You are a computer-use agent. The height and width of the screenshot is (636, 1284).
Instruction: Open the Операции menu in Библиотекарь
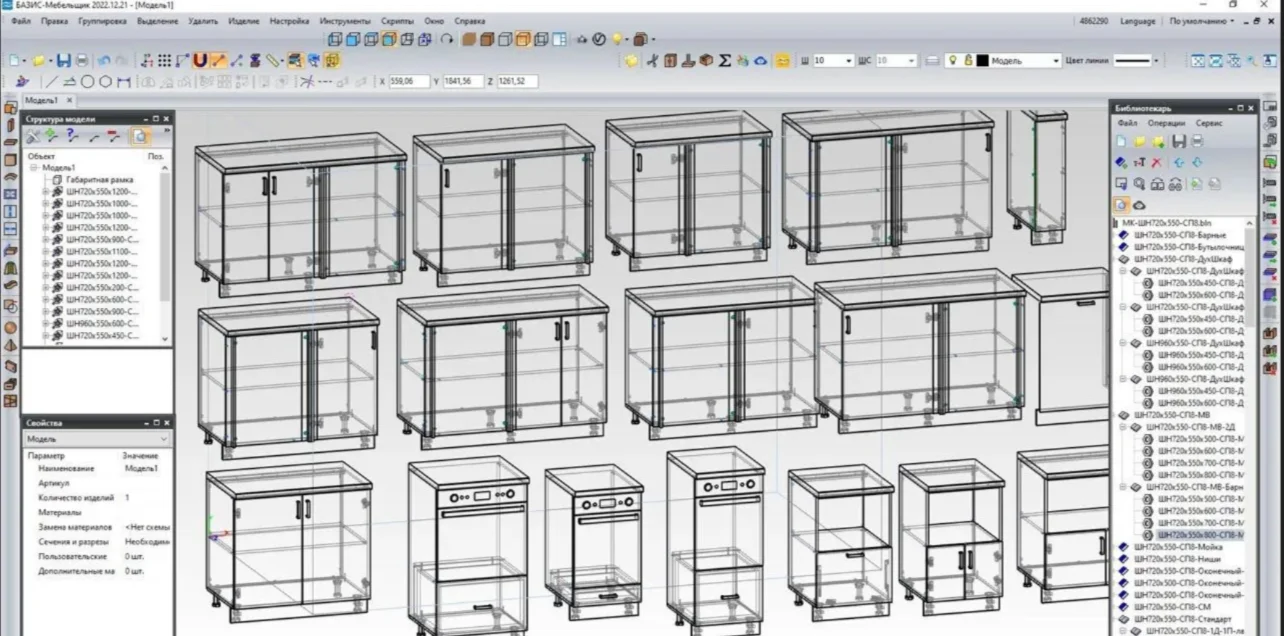(1166, 123)
